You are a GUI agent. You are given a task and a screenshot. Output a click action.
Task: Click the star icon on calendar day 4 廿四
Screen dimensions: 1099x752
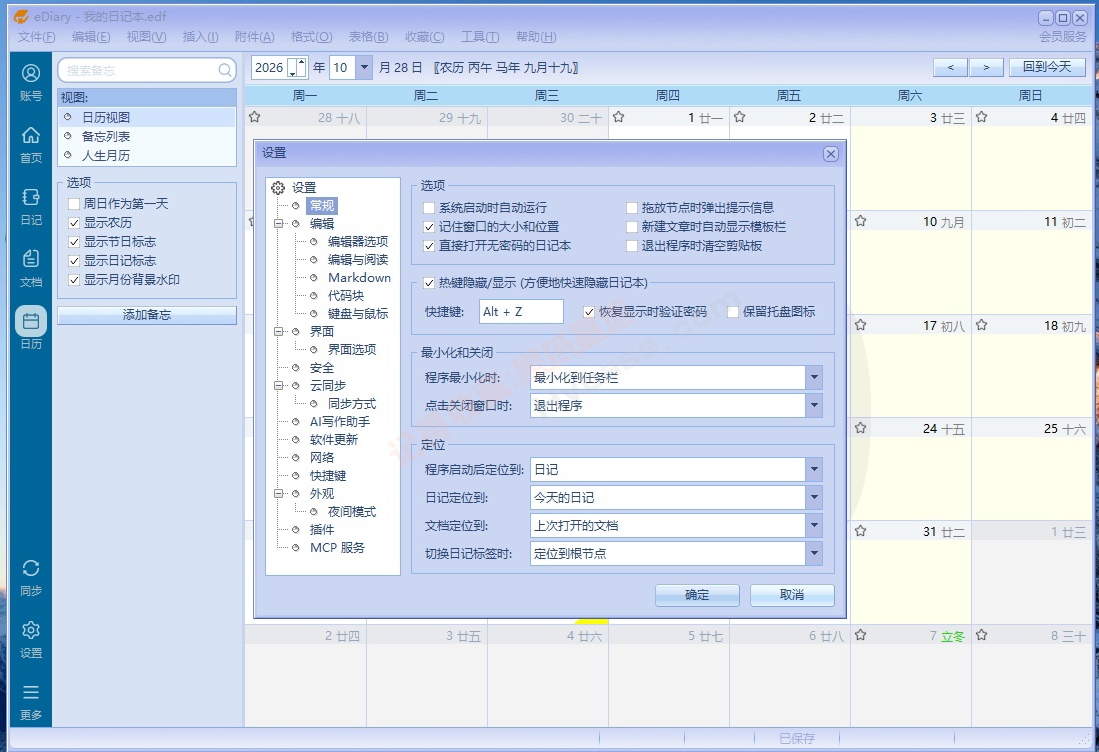(981, 117)
